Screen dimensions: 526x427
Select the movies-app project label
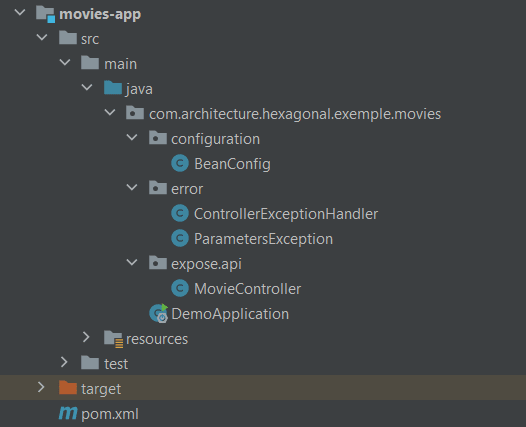coord(100,15)
